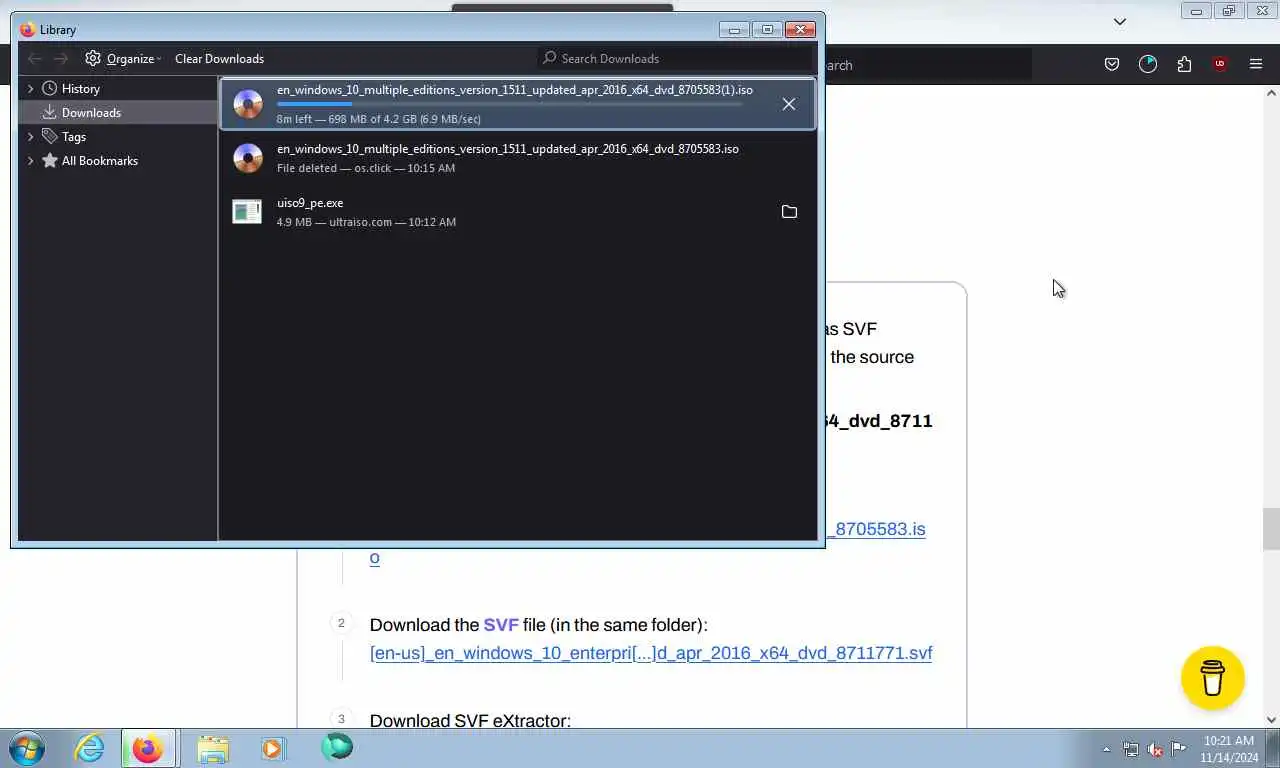This screenshot has height=768, width=1280.
Task: Open the Organize menu
Action: tap(123, 59)
